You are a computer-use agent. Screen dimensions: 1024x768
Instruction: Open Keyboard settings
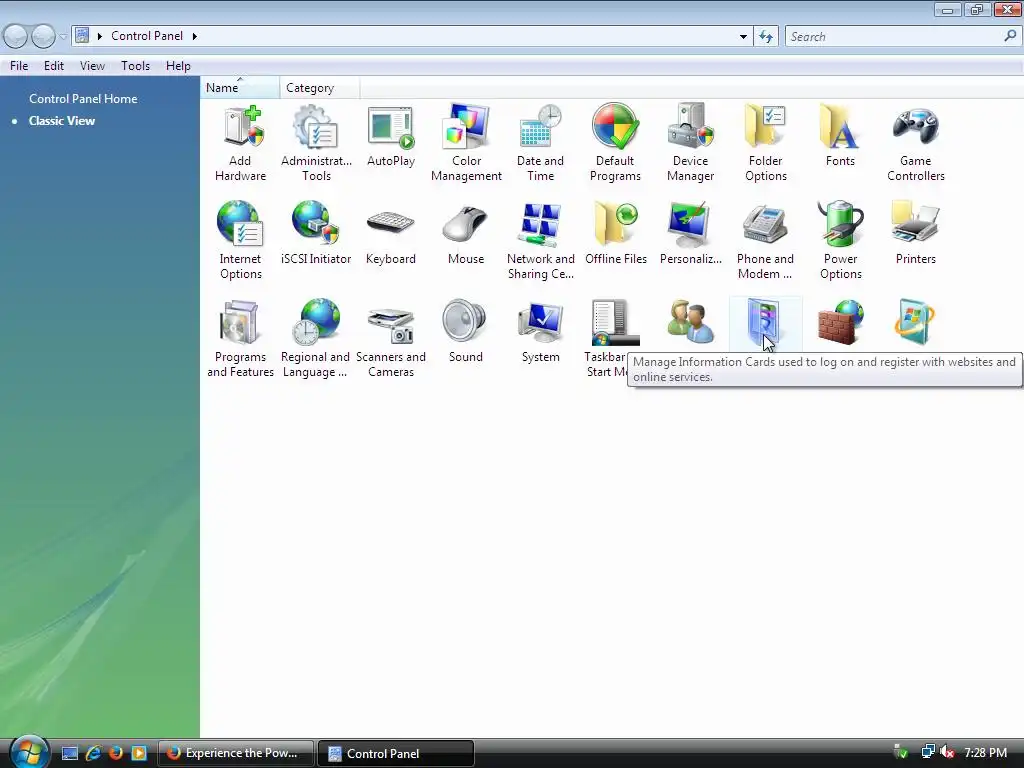click(x=391, y=233)
